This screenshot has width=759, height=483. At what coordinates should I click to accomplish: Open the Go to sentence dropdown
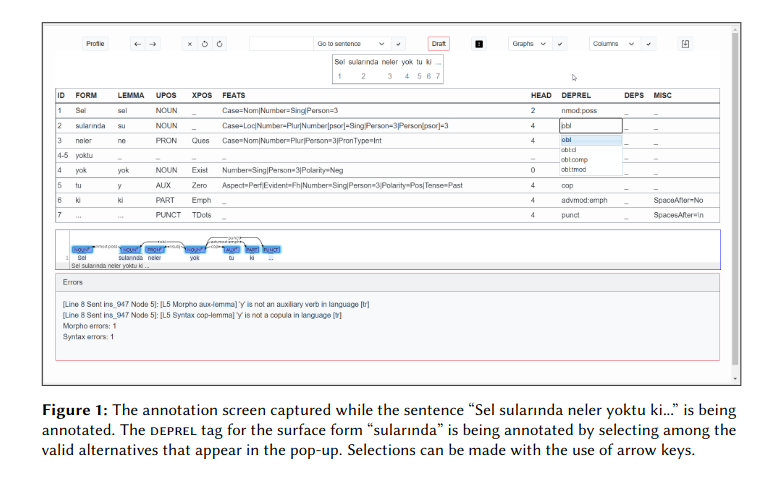[351, 44]
